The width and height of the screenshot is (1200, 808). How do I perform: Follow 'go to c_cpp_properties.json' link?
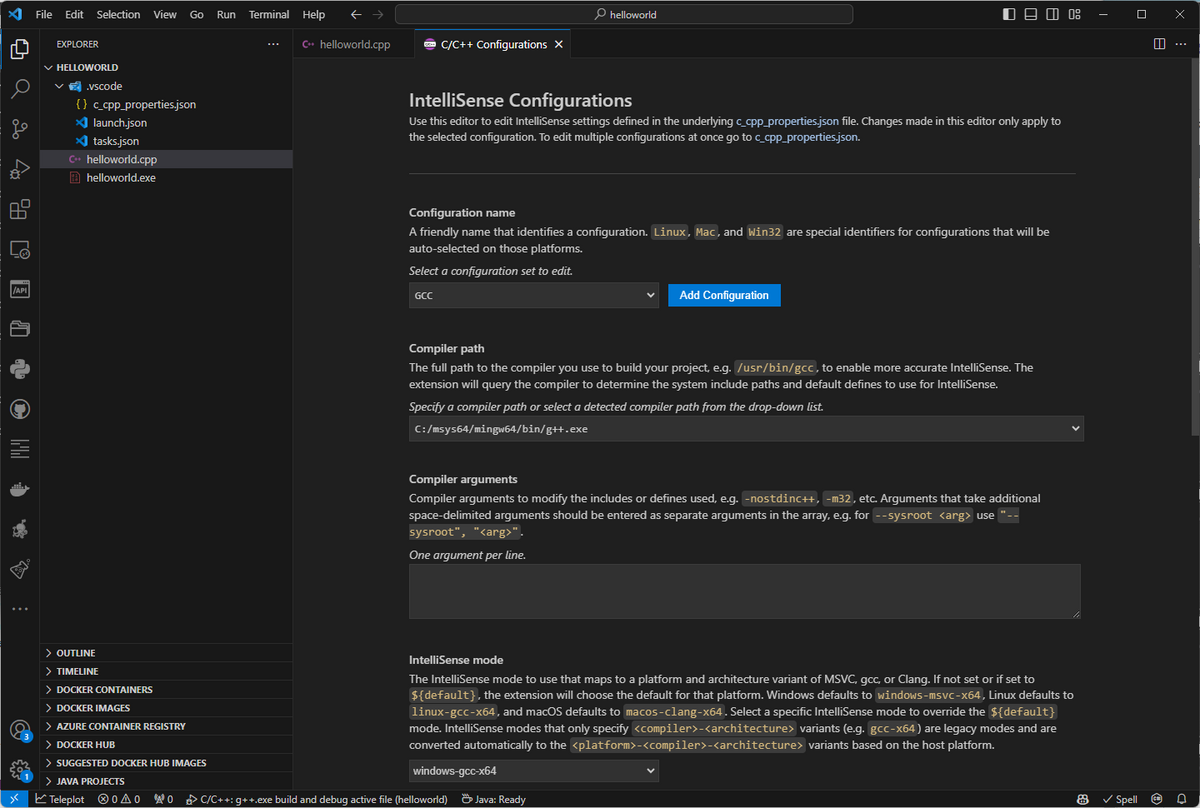806,138
